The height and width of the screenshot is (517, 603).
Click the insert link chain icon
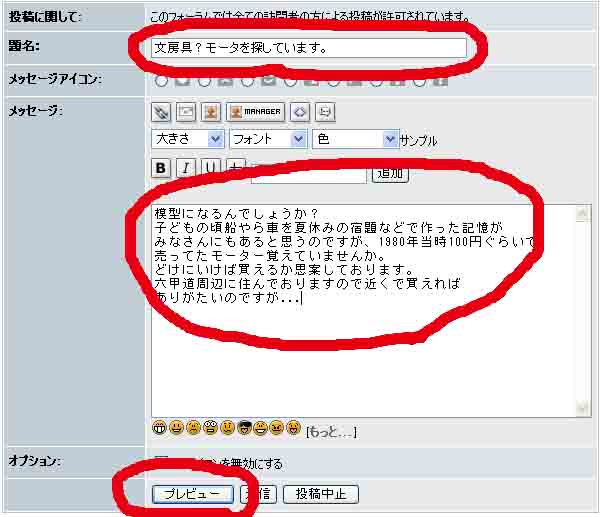[161, 112]
